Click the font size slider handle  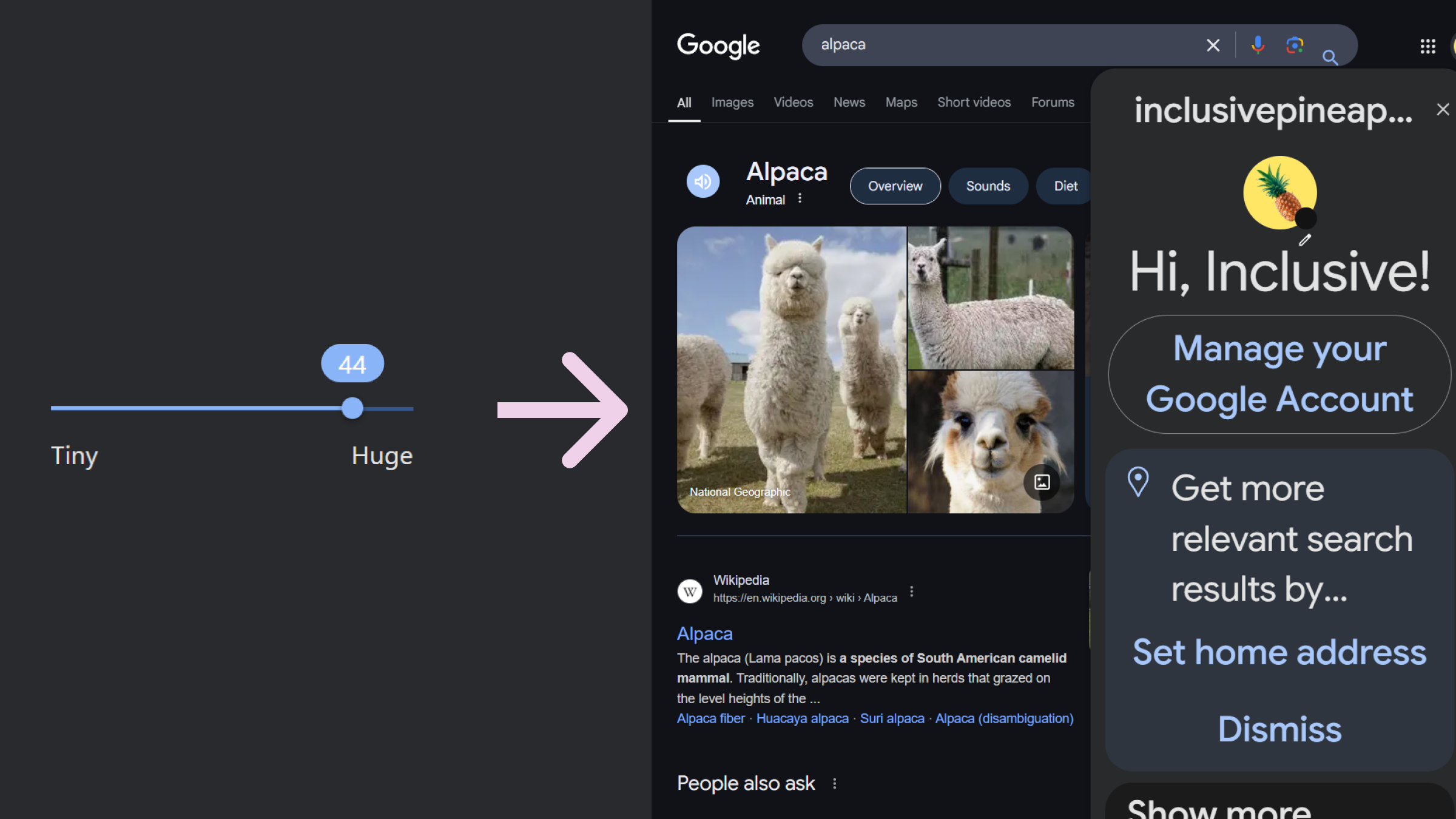click(352, 408)
